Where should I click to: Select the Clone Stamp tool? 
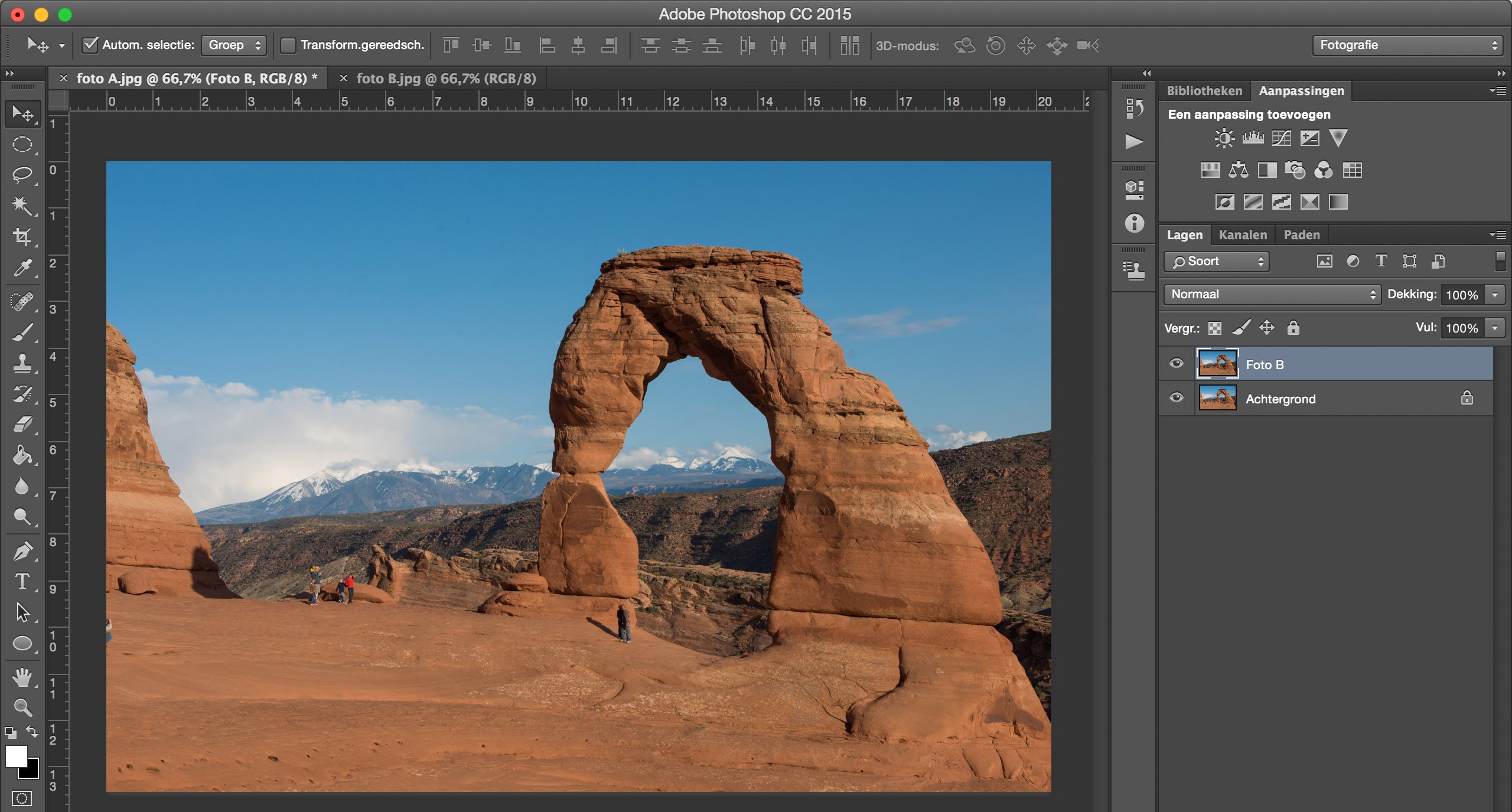point(22,361)
